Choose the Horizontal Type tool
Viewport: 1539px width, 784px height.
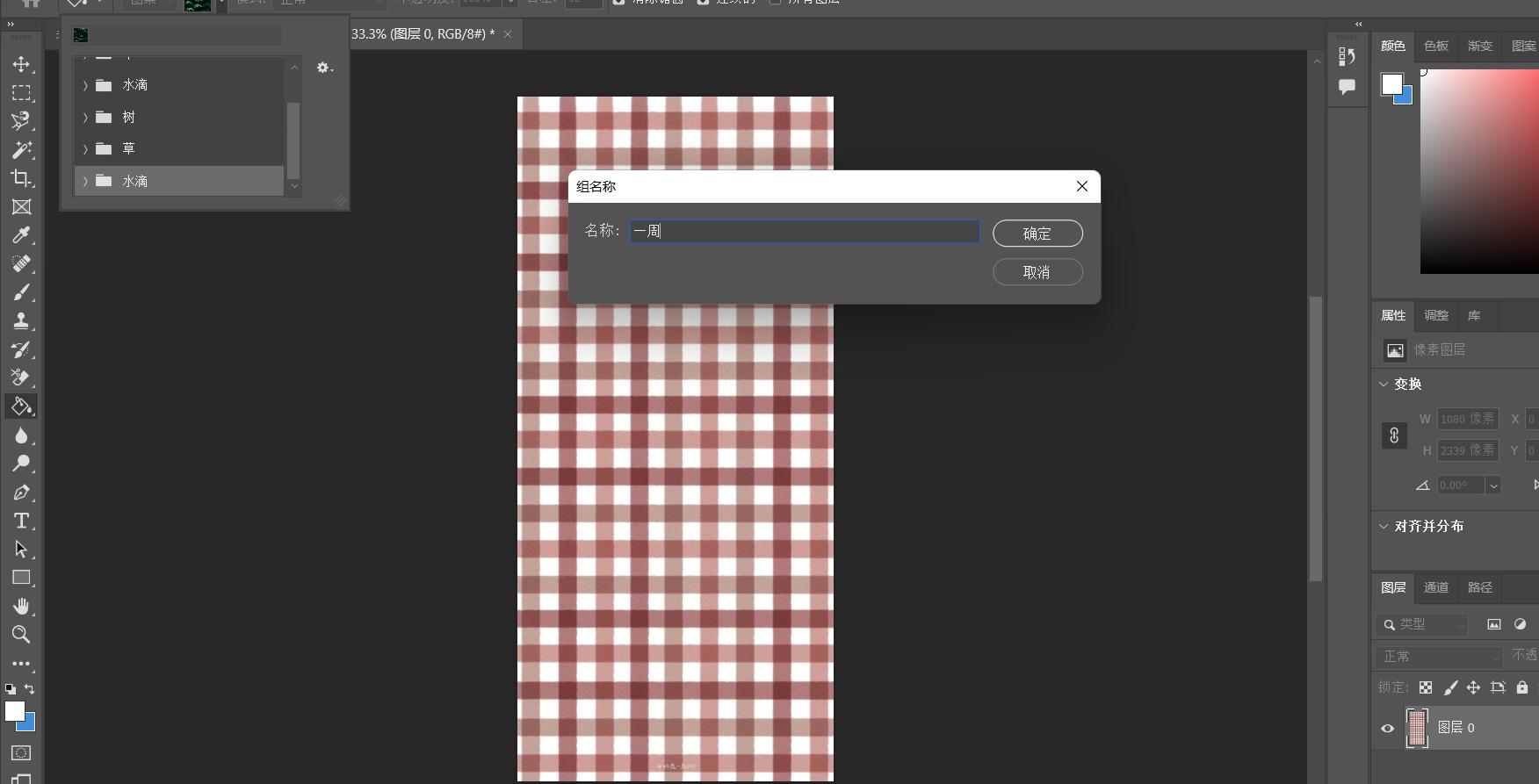pyautogui.click(x=21, y=521)
